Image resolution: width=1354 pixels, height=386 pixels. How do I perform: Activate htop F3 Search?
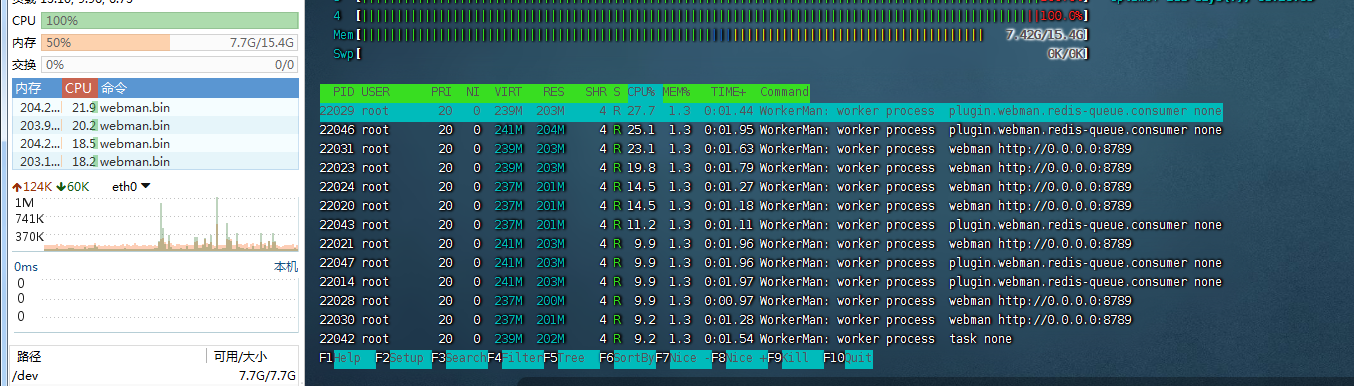click(x=459, y=358)
